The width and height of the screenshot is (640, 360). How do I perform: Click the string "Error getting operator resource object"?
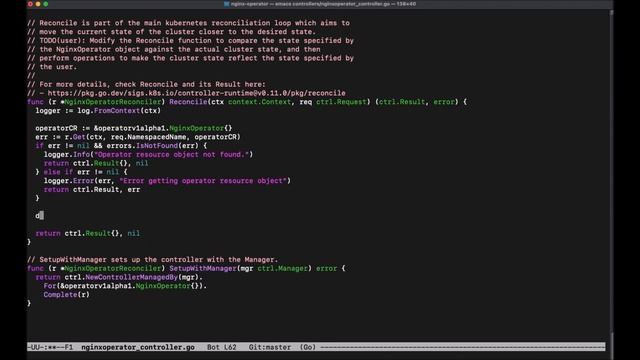click(203, 181)
